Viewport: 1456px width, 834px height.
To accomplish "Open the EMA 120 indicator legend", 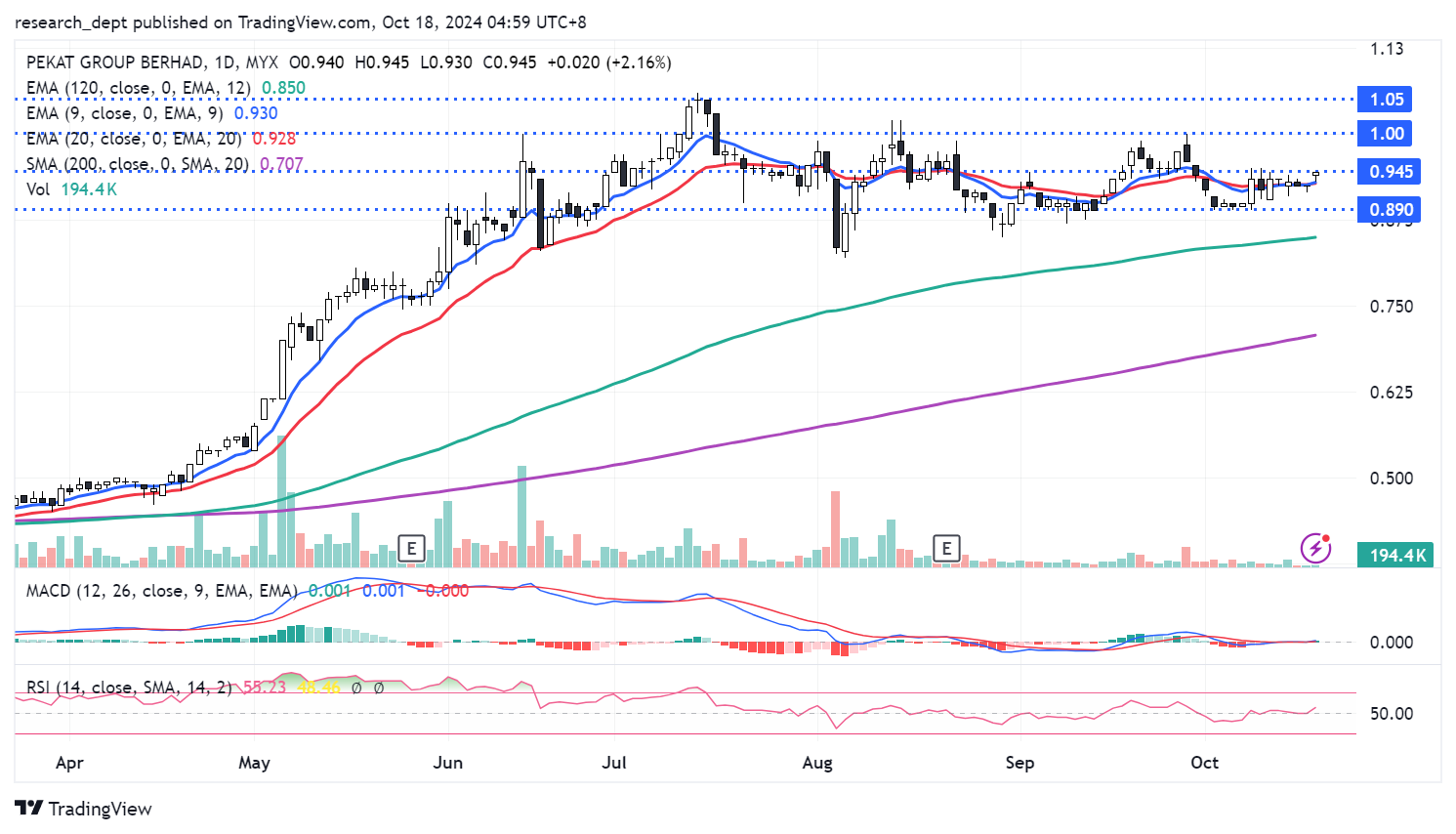I will [x=138, y=88].
